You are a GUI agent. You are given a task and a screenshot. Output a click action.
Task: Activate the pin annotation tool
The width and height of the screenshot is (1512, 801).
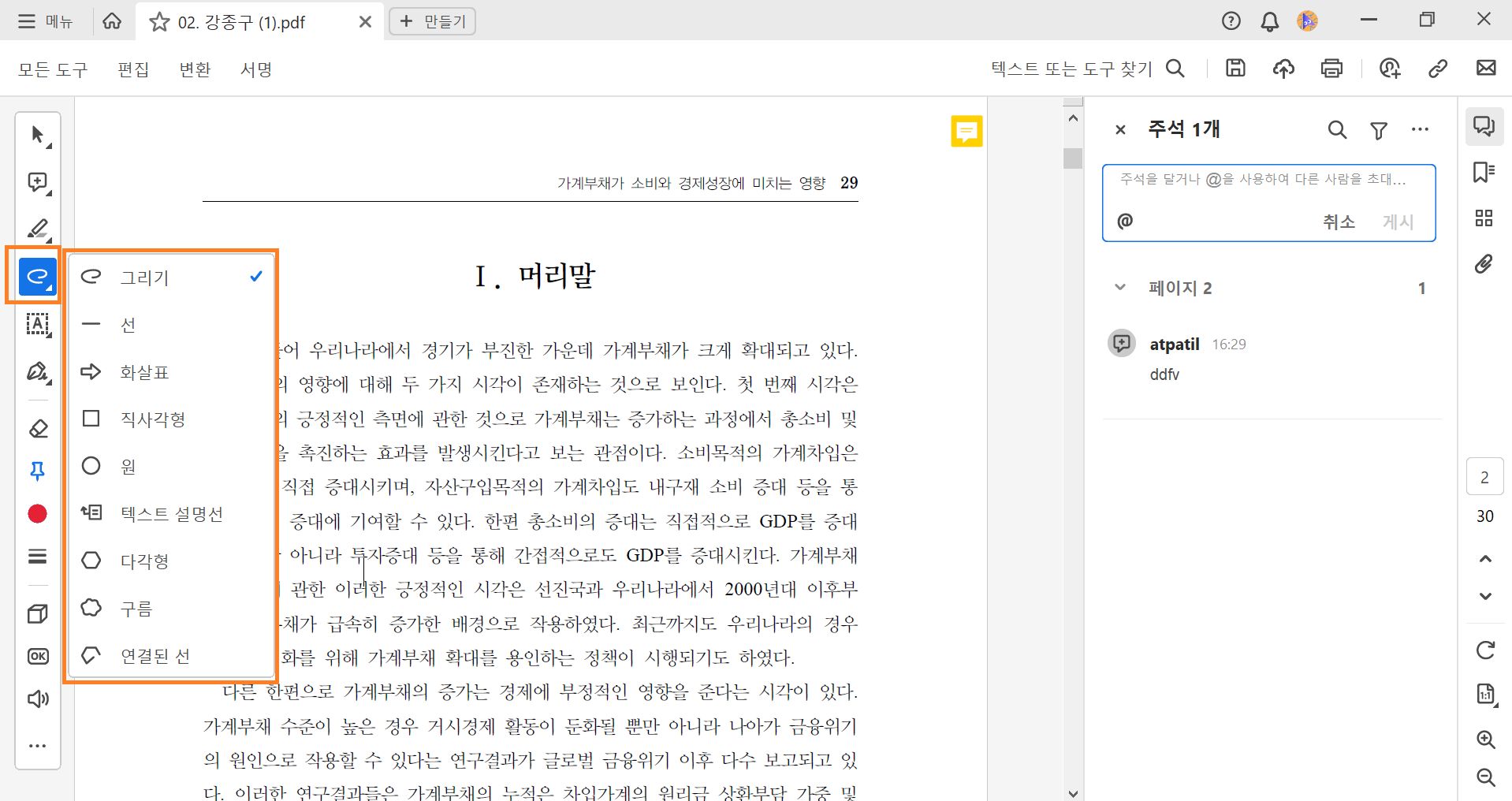37,471
